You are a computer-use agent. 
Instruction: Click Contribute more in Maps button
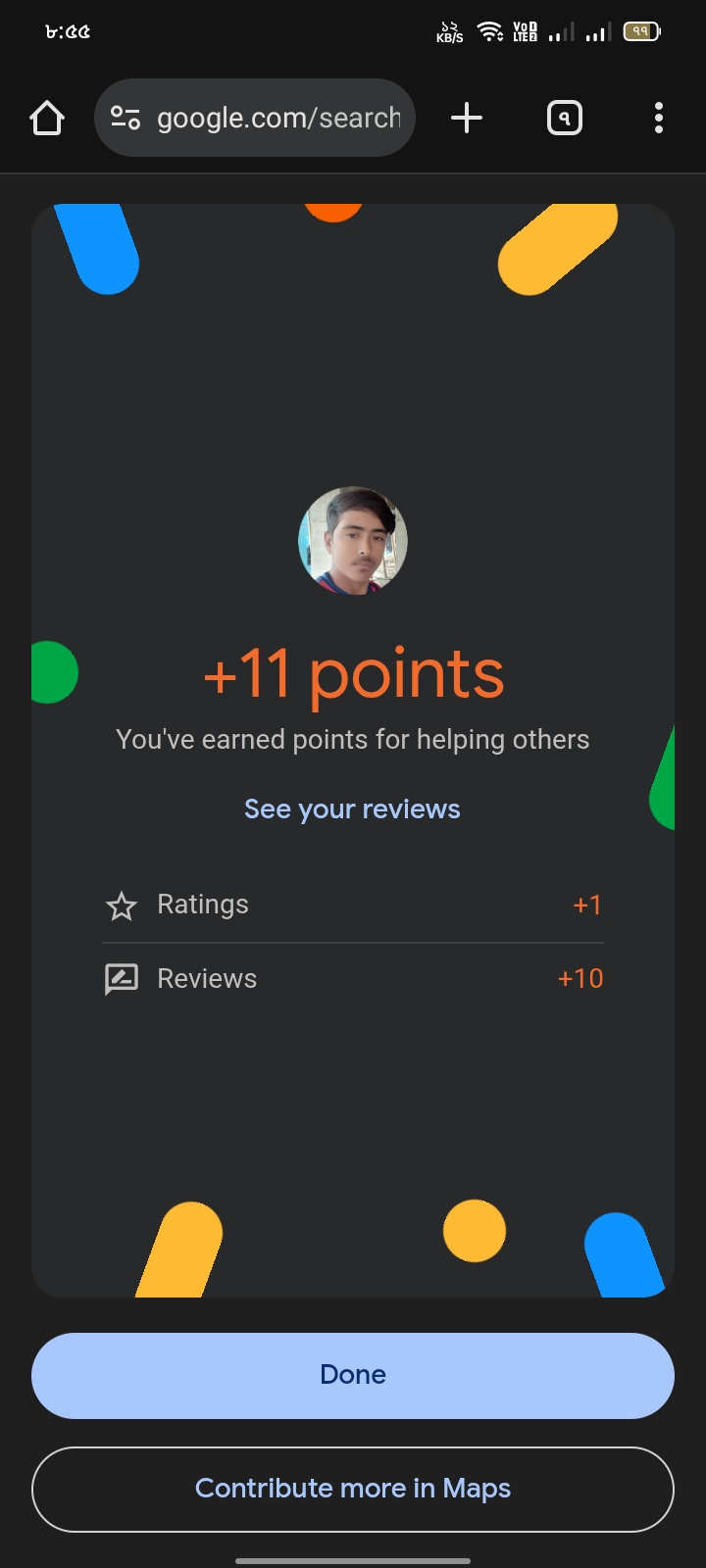click(353, 1489)
